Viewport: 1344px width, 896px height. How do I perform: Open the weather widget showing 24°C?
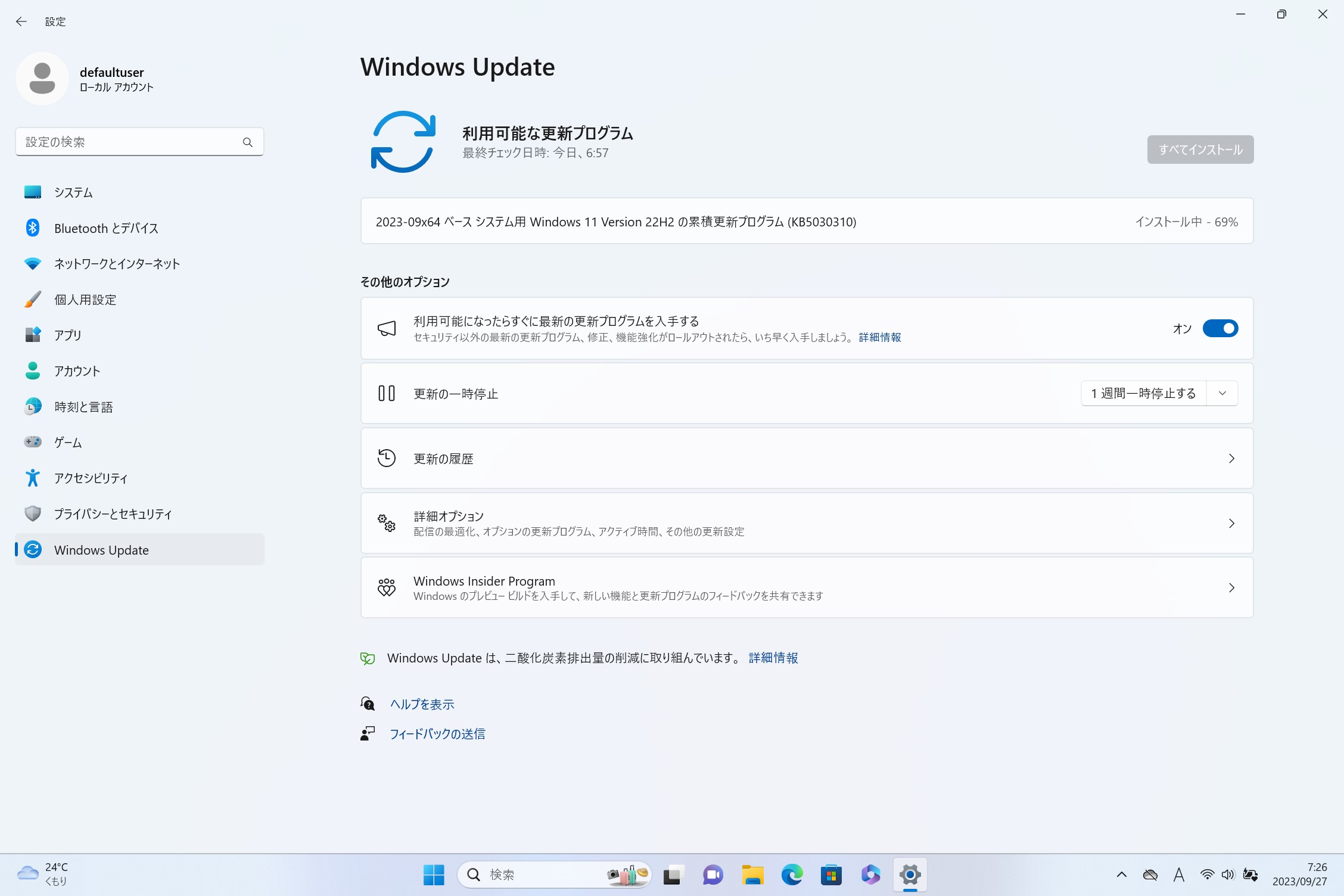(x=43, y=874)
